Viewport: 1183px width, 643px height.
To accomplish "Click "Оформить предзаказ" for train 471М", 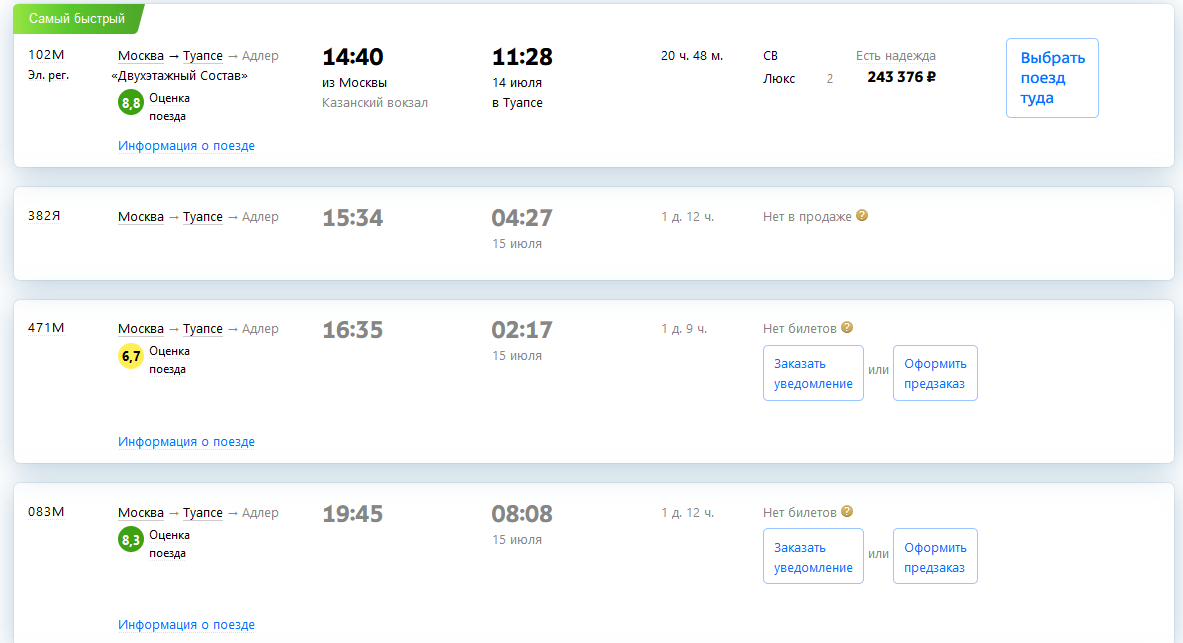I will pos(935,373).
